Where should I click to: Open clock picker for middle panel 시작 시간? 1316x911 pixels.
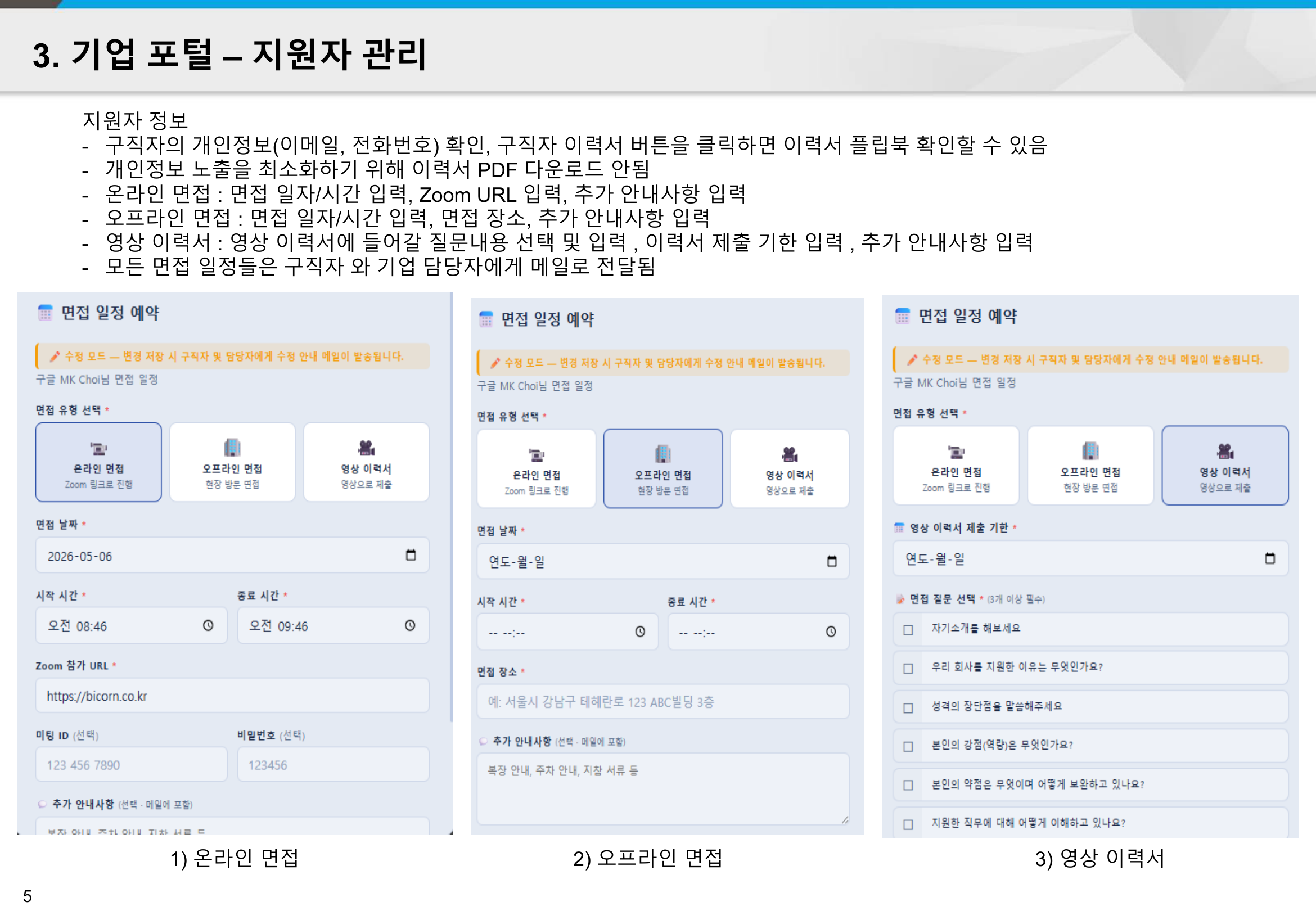pos(641,632)
